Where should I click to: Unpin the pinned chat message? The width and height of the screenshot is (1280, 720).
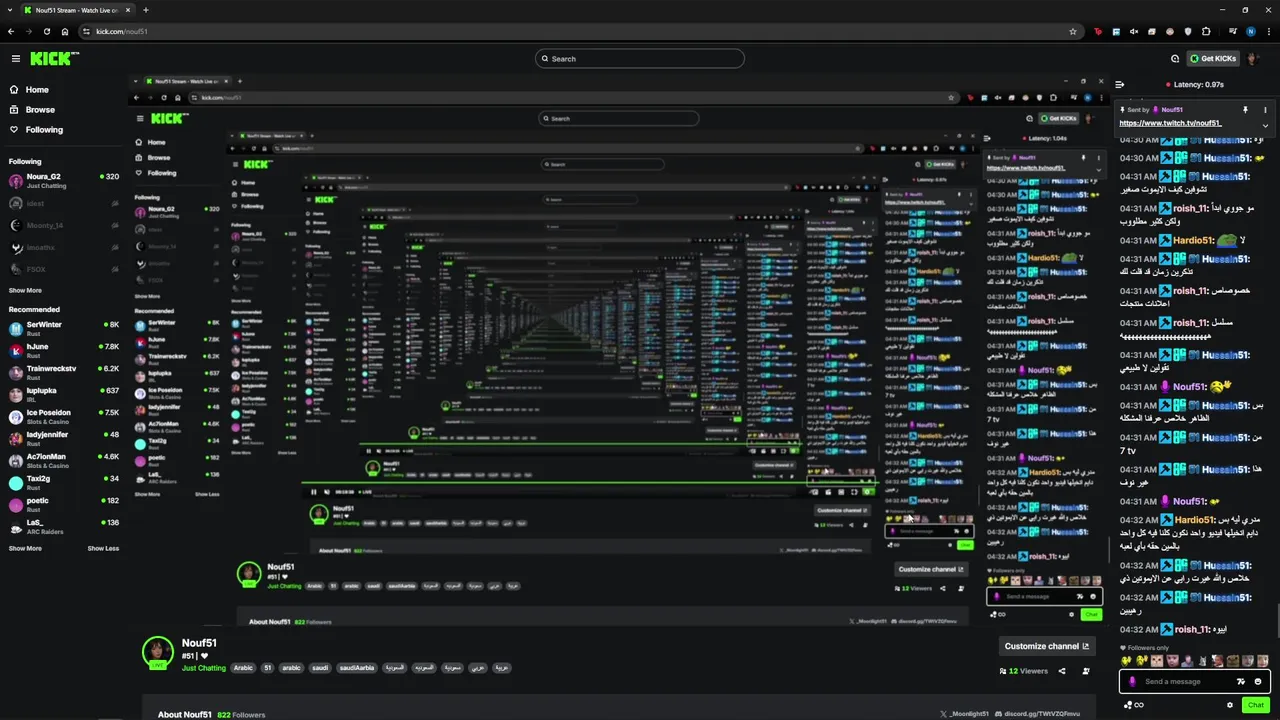click(1245, 110)
